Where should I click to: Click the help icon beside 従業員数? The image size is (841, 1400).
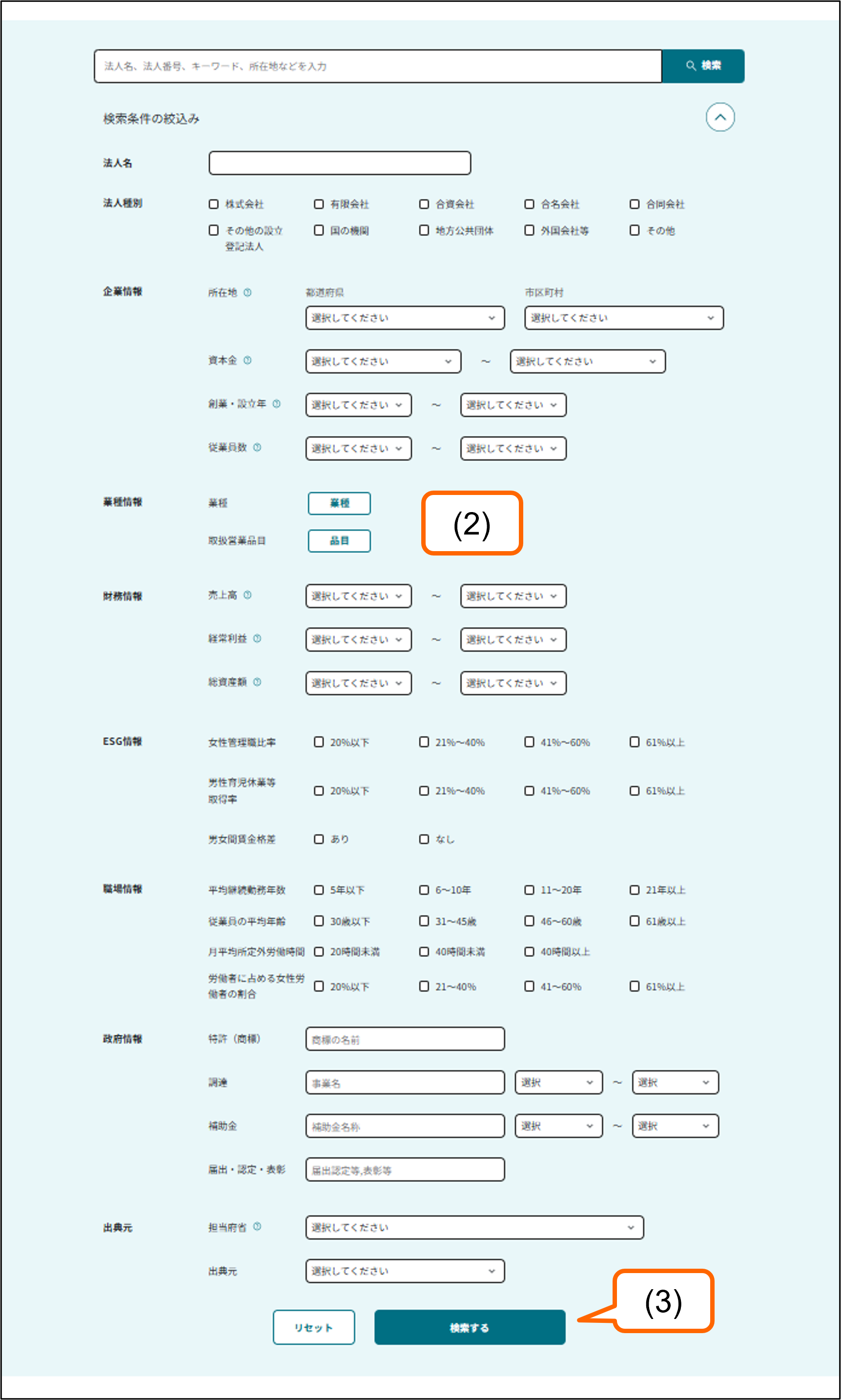(x=257, y=448)
